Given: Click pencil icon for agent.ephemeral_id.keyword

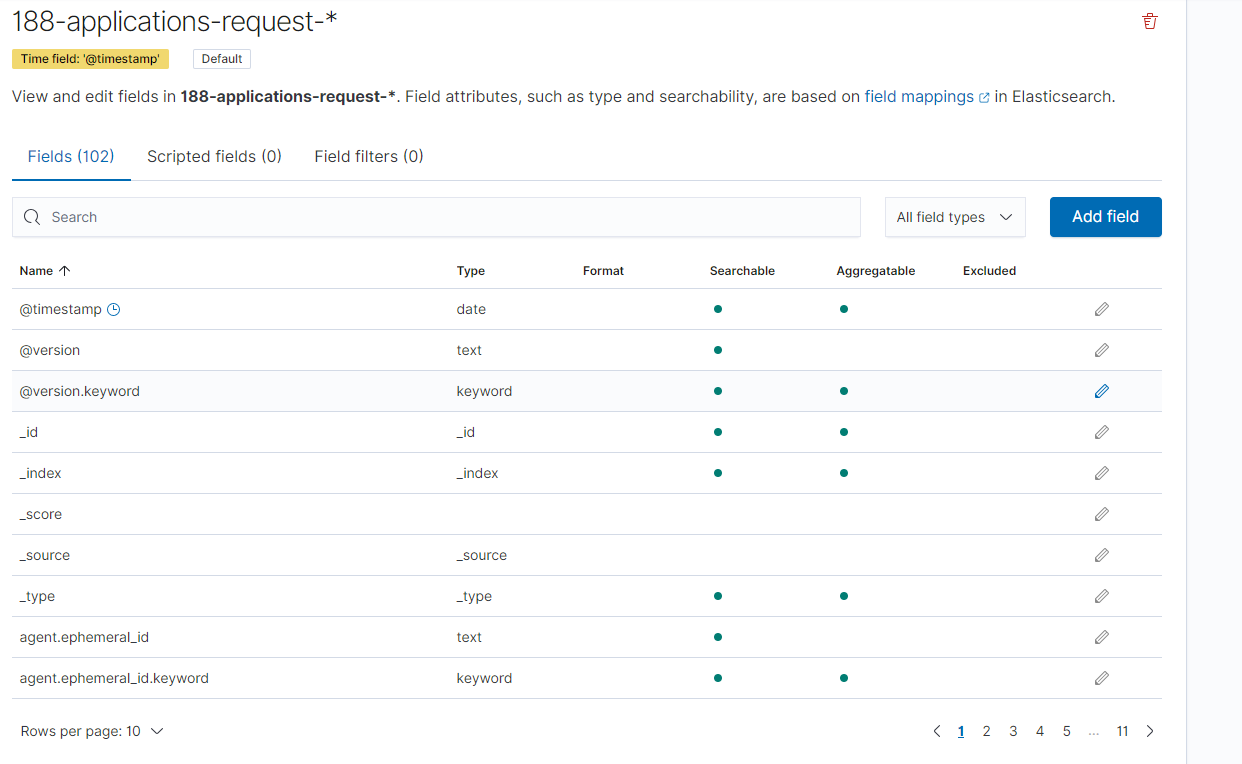Looking at the screenshot, I should (x=1101, y=679).
